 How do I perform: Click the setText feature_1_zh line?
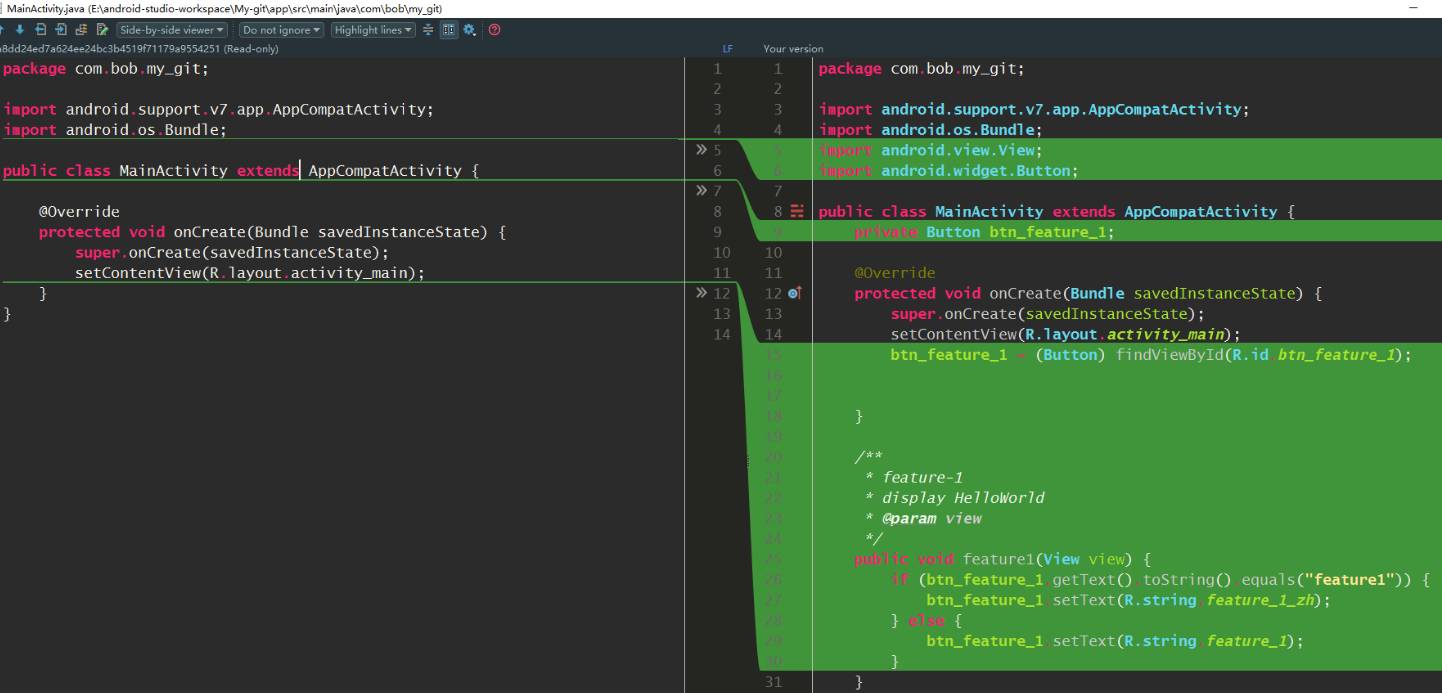[1129, 600]
